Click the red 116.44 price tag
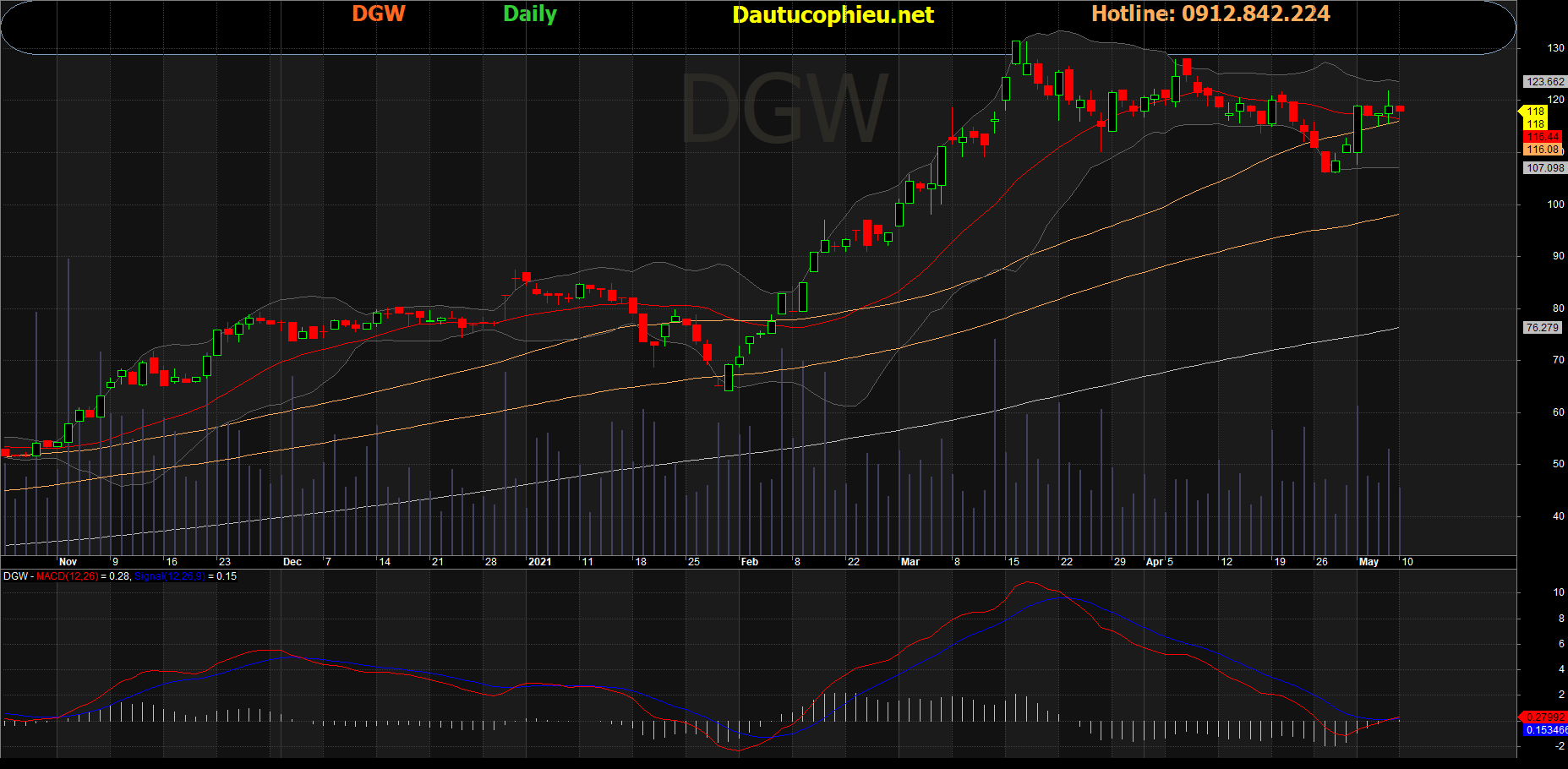 pyautogui.click(x=1543, y=137)
